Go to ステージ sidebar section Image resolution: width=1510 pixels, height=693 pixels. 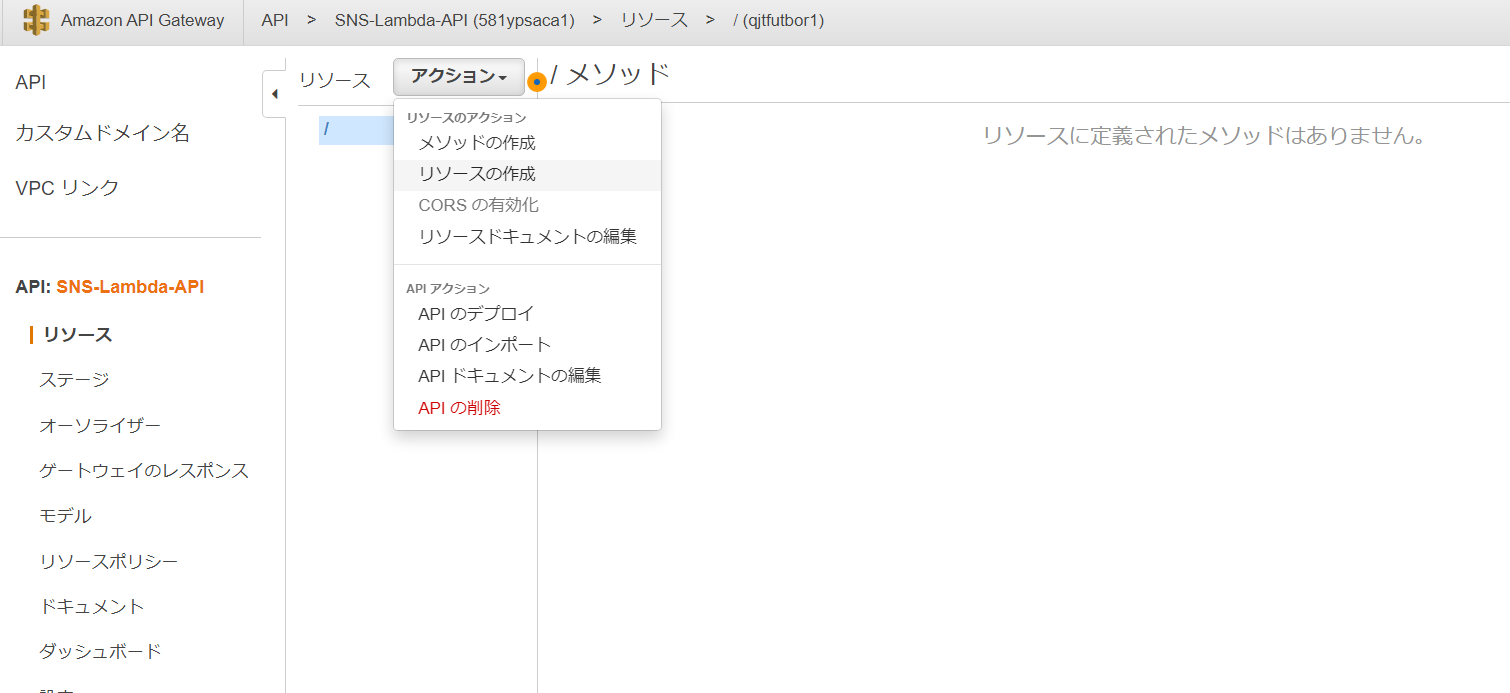pos(74,380)
